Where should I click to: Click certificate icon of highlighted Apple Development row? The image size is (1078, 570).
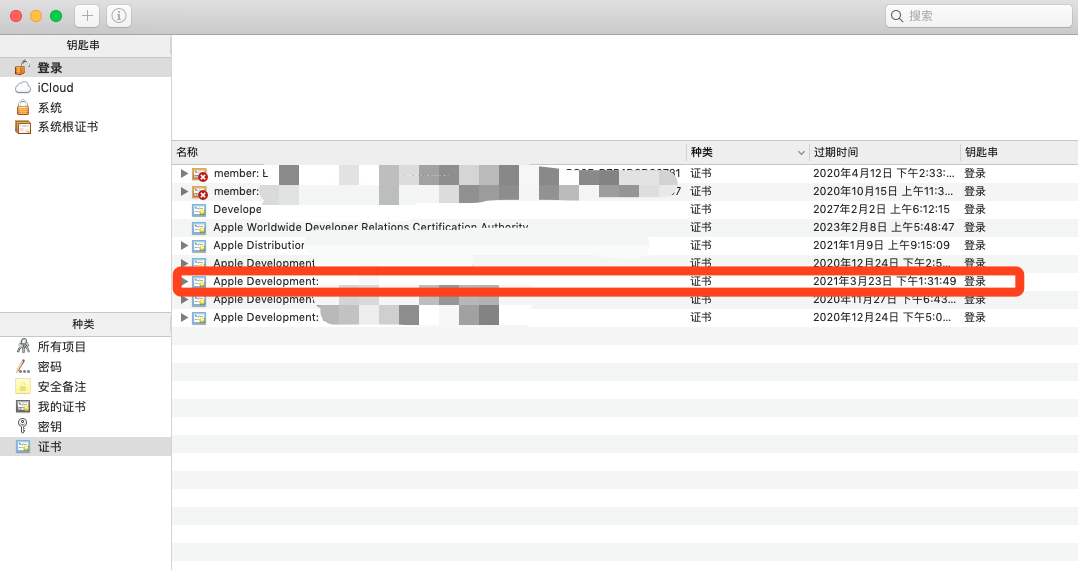pyautogui.click(x=199, y=281)
